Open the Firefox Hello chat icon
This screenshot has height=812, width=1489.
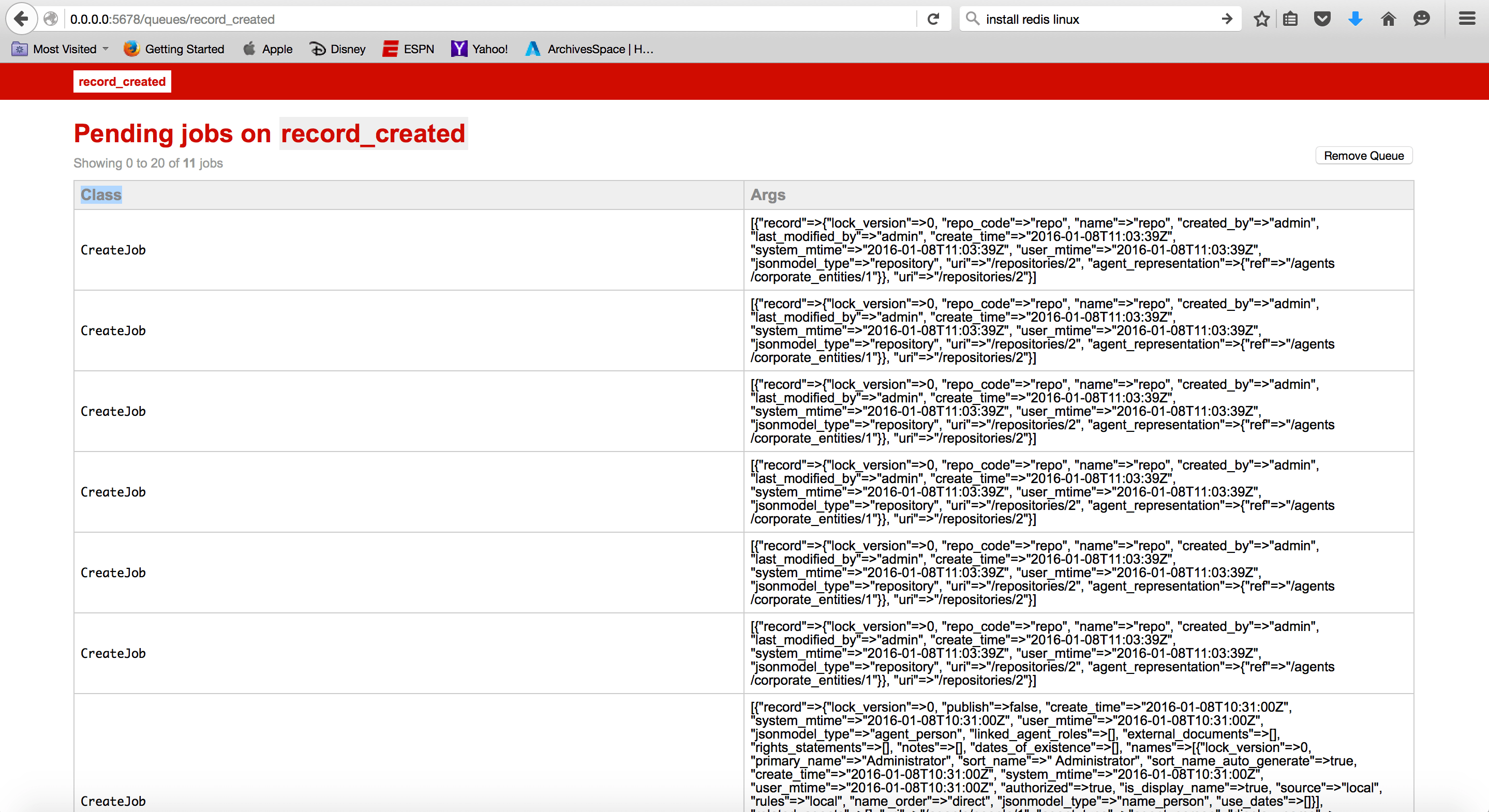pos(1421,19)
